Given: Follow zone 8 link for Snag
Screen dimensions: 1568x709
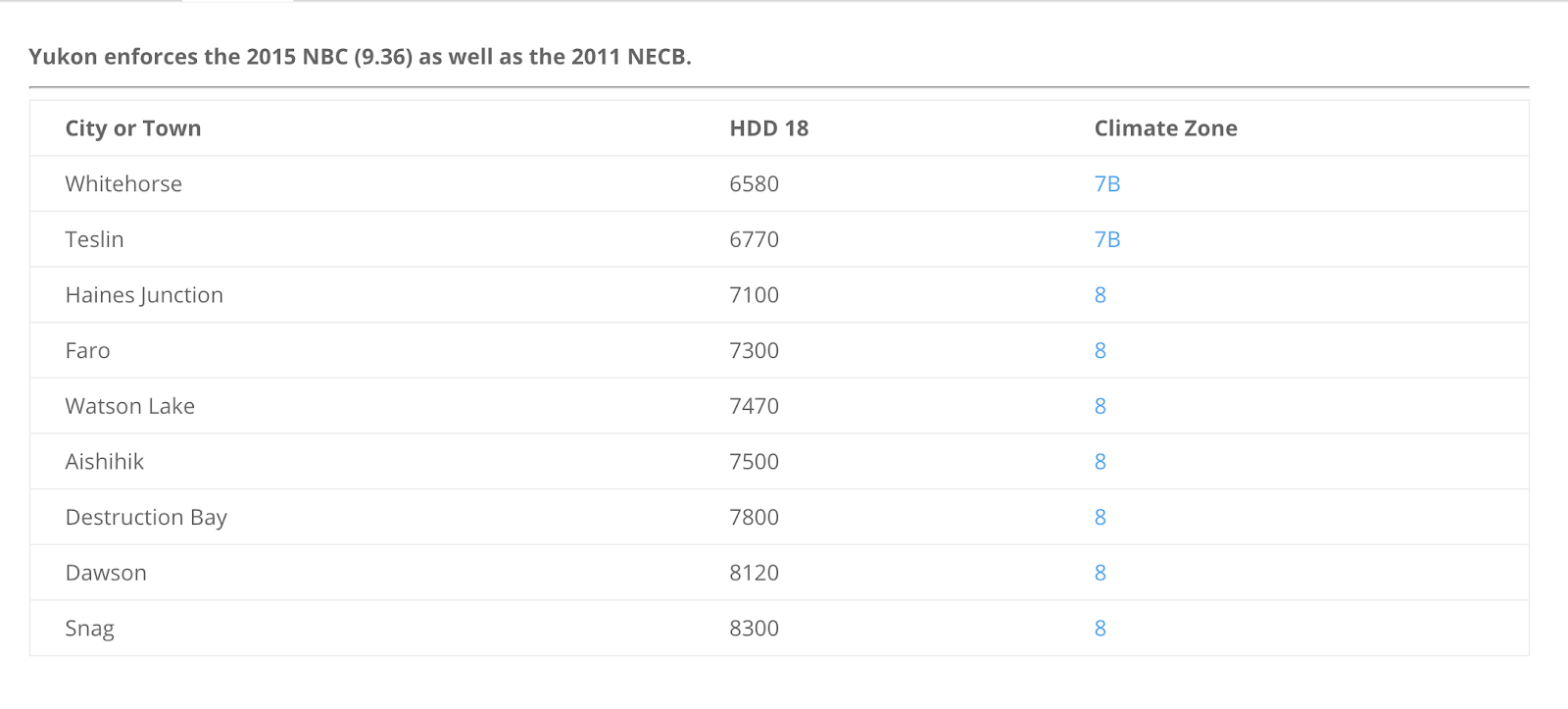Looking at the screenshot, I should (1100, 629).
